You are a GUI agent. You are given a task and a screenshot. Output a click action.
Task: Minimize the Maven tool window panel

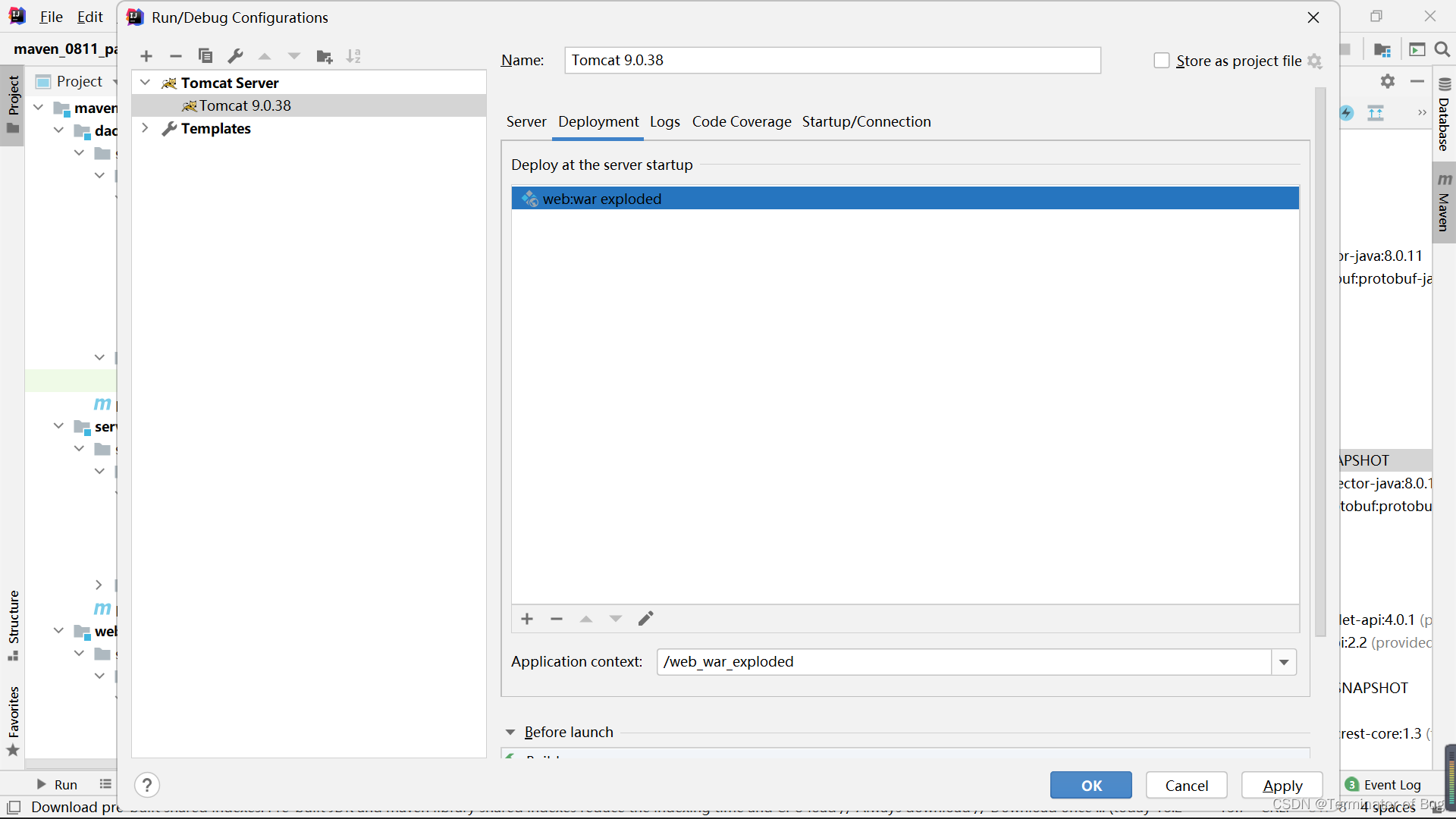1417,81
